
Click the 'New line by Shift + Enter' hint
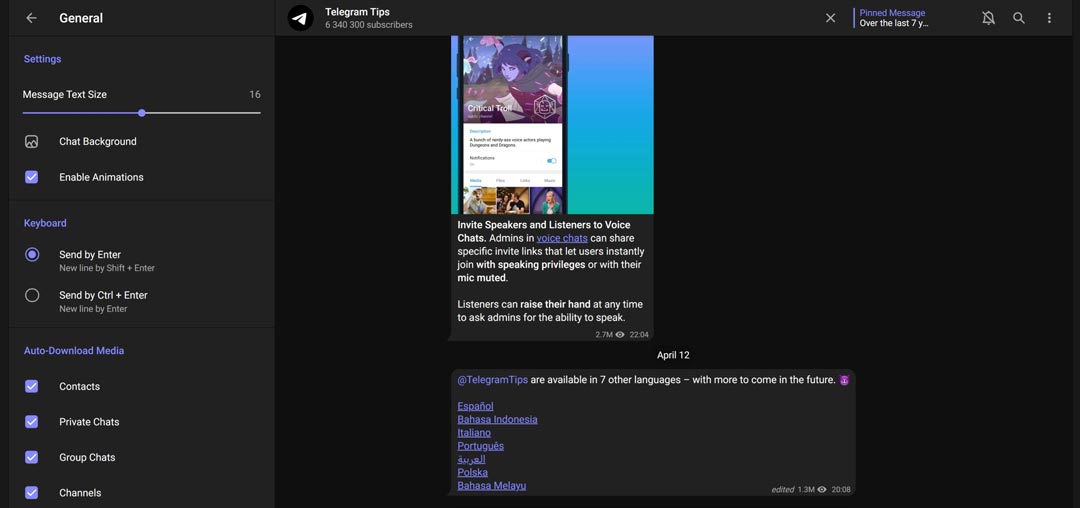(x=107, y=268)
